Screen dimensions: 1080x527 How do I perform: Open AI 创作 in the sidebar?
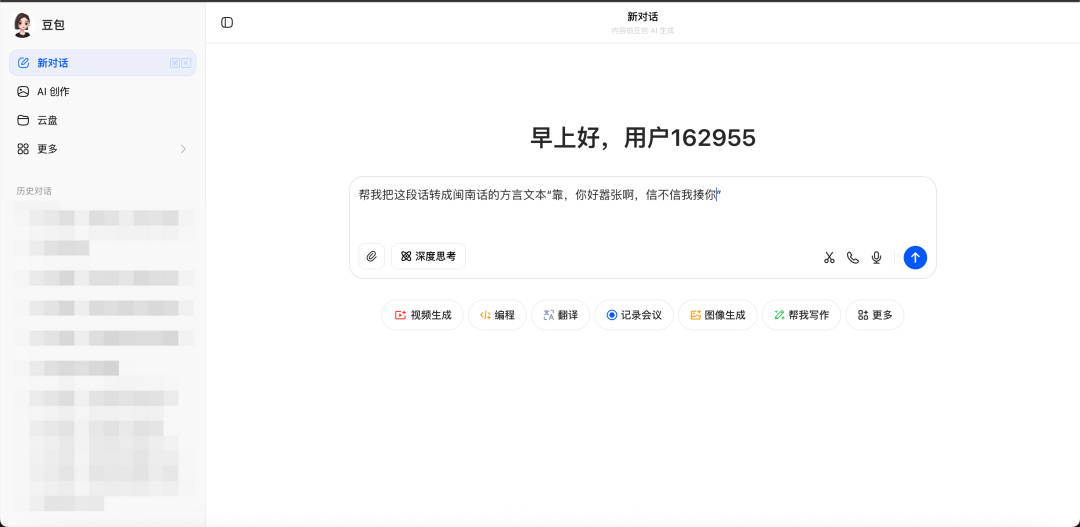pyautogui.click(x=103, y=92)
